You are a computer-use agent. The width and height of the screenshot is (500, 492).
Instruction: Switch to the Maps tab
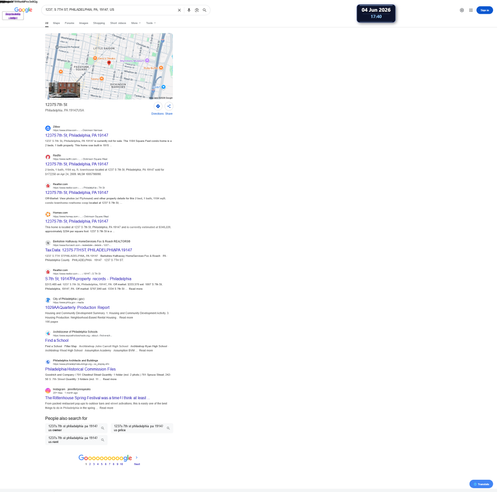point(57,23)
